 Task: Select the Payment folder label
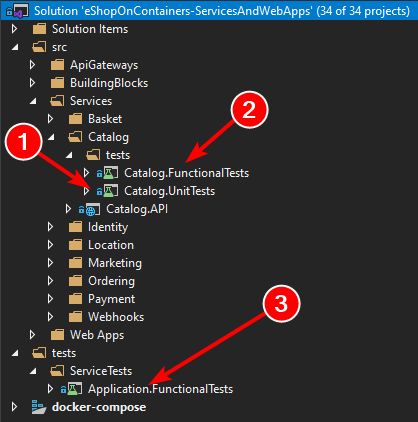click(112, 299)
